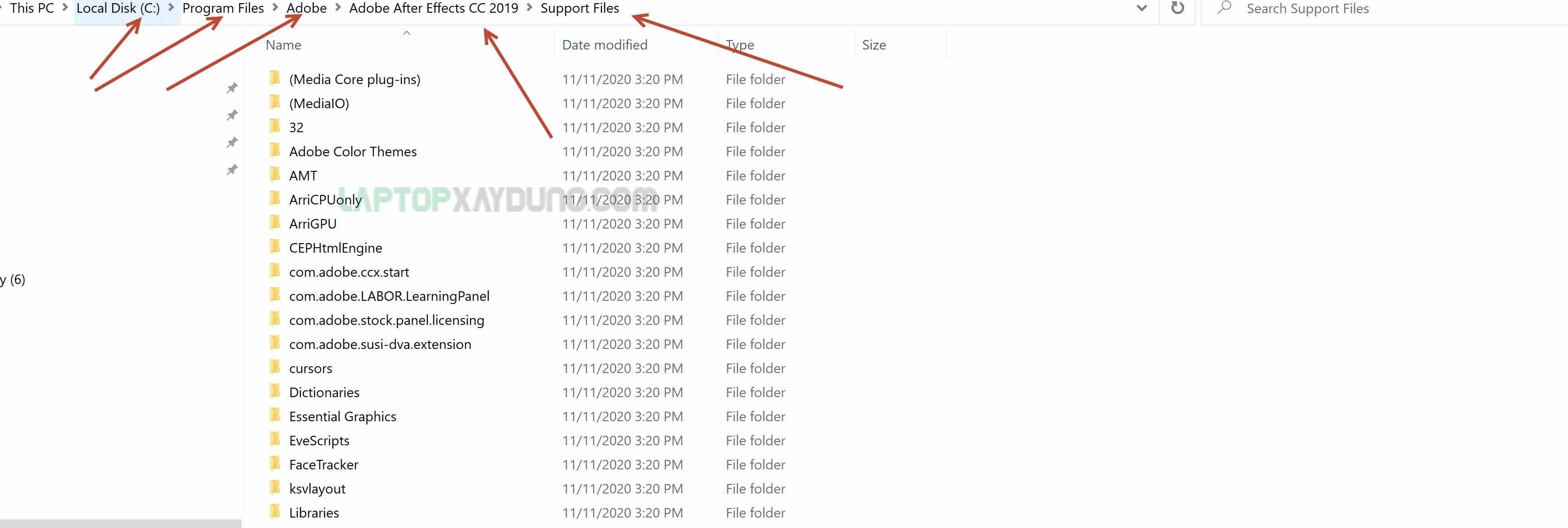Expand chevron after Adobe breadcrumb

[x=338, y=7]
